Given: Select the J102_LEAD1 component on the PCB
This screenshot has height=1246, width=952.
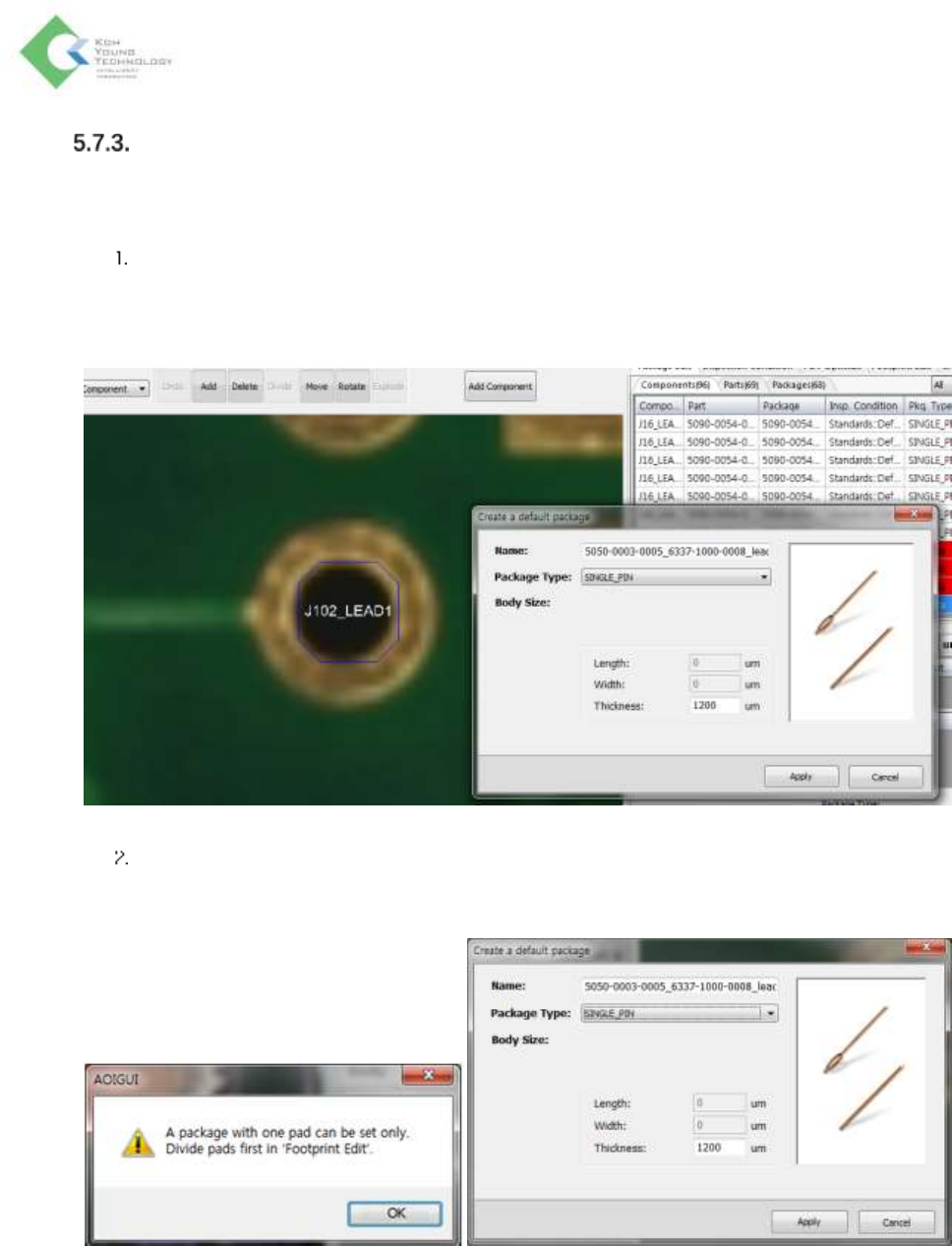Looking at the screenshot, I should tap(347, 611).
